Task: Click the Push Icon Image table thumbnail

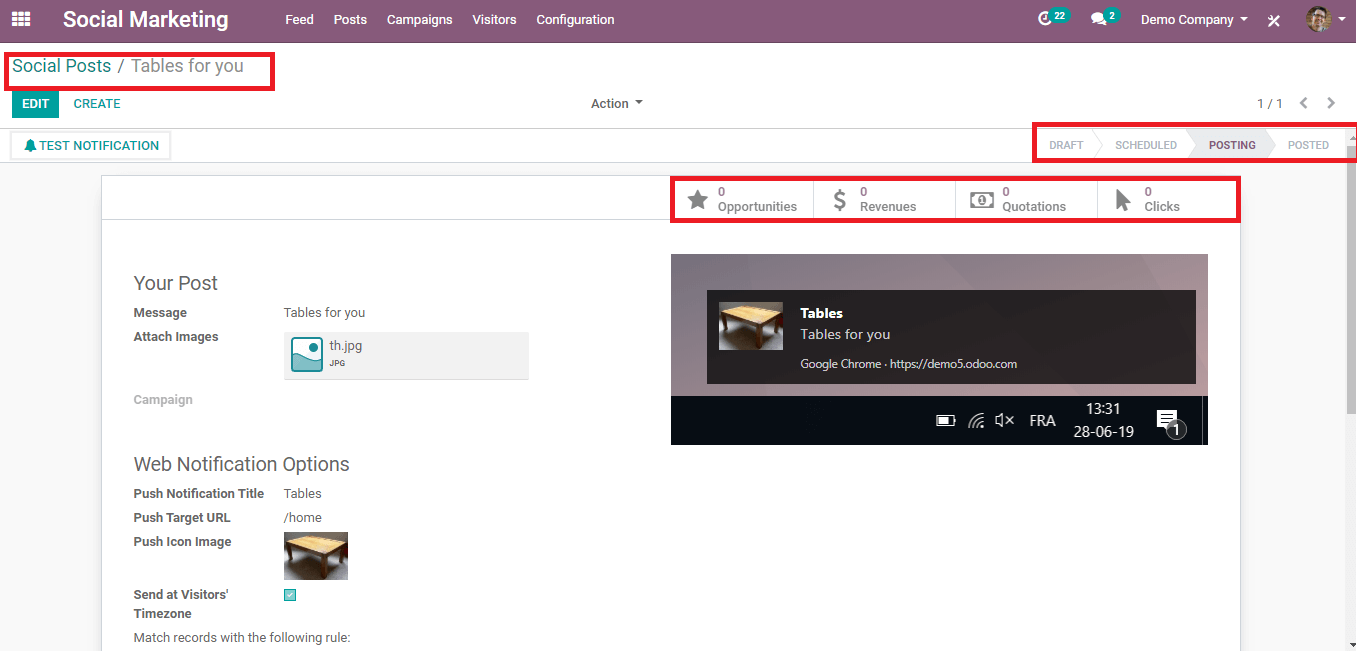Action: pyautogui.click(x=316, y=556)
